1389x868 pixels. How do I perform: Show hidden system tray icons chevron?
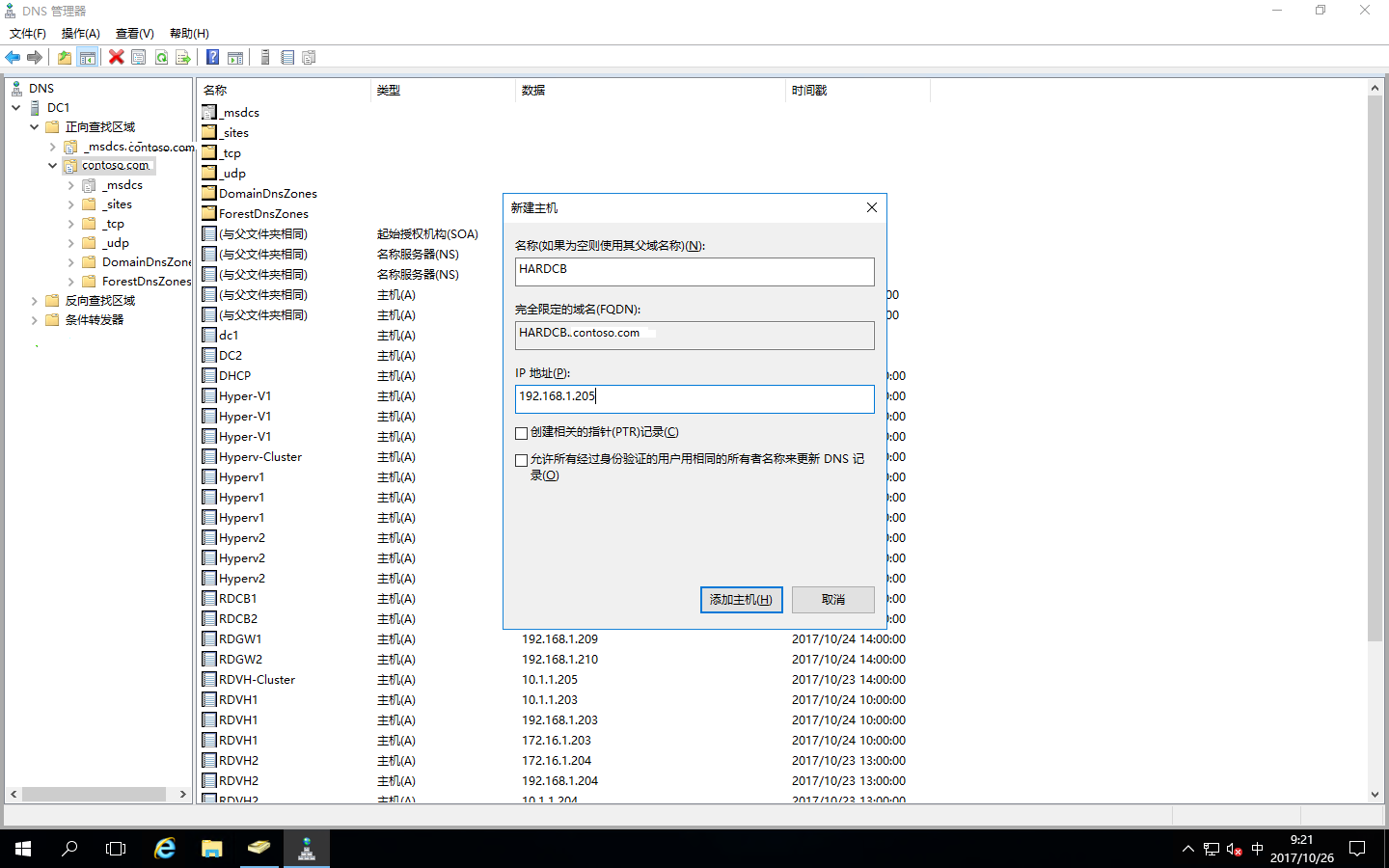pyautogui.click(x=1187, y=850)
